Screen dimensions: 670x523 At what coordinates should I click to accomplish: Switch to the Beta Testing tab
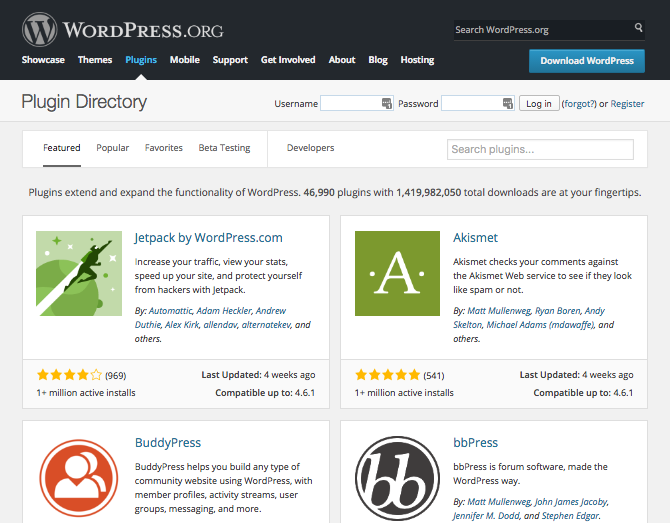click(x=224, y=148)
